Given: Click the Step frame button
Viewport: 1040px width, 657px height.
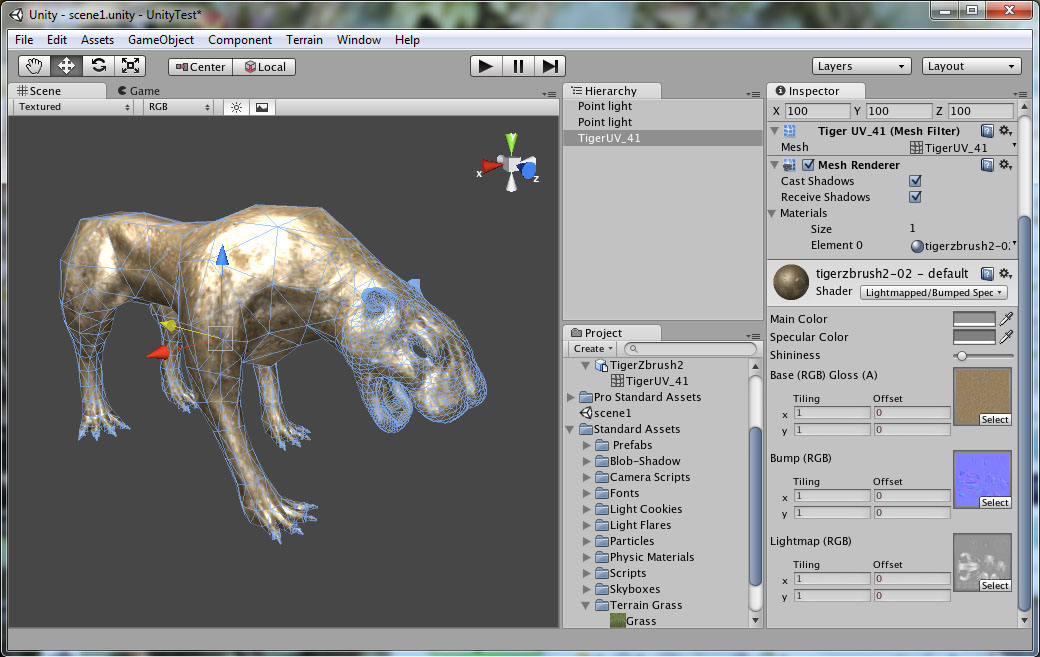Looking at the screenshot, I should pyautogui.click(x=550, y=66).
